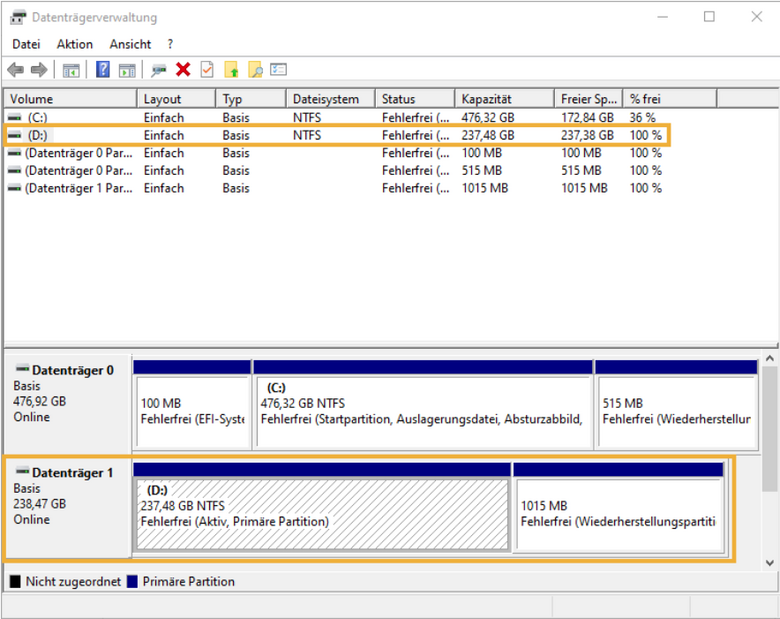Open the Help toolbar icon with question mark
The height and width of the screenshot is (619, 780).
point(102,70)
